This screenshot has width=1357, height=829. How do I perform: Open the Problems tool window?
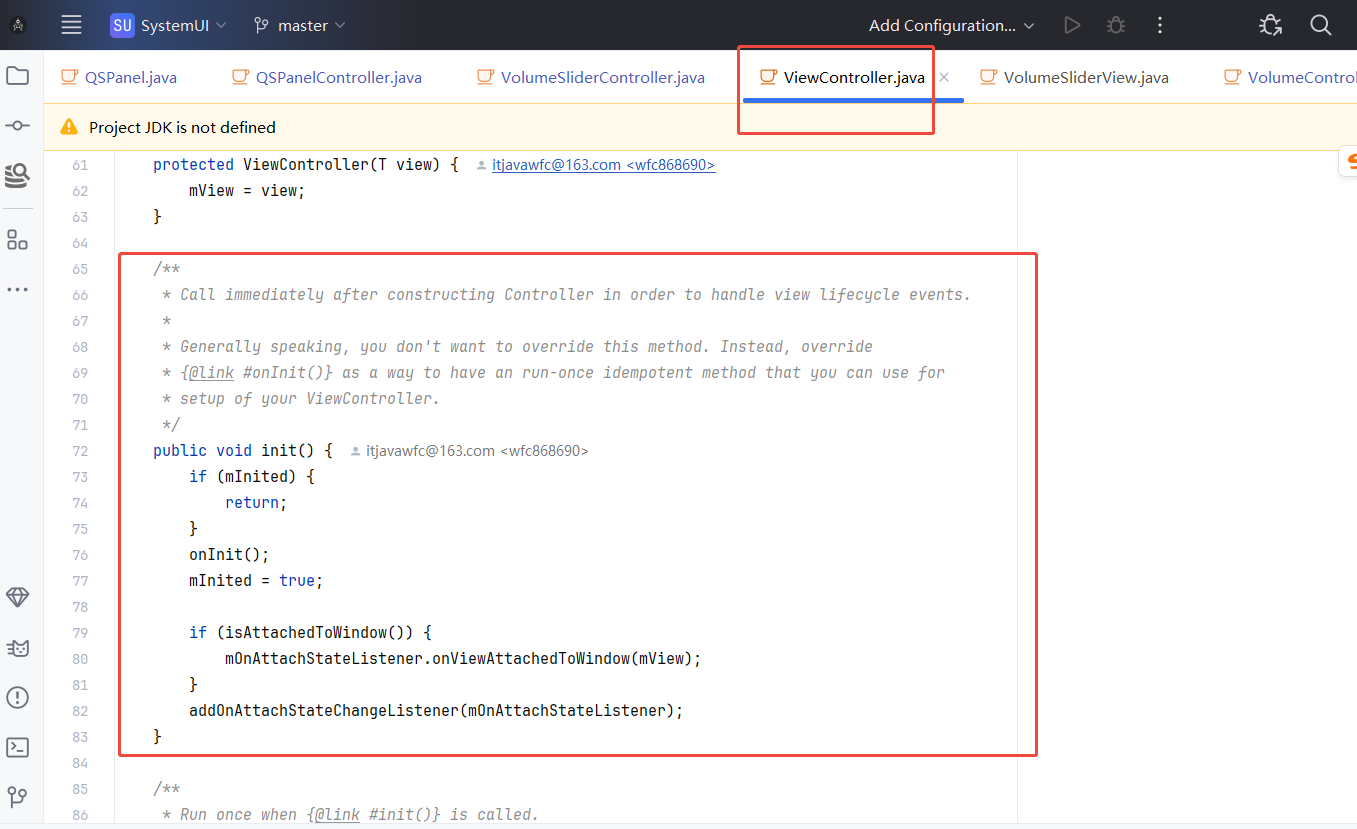click(x=17, y=697)
